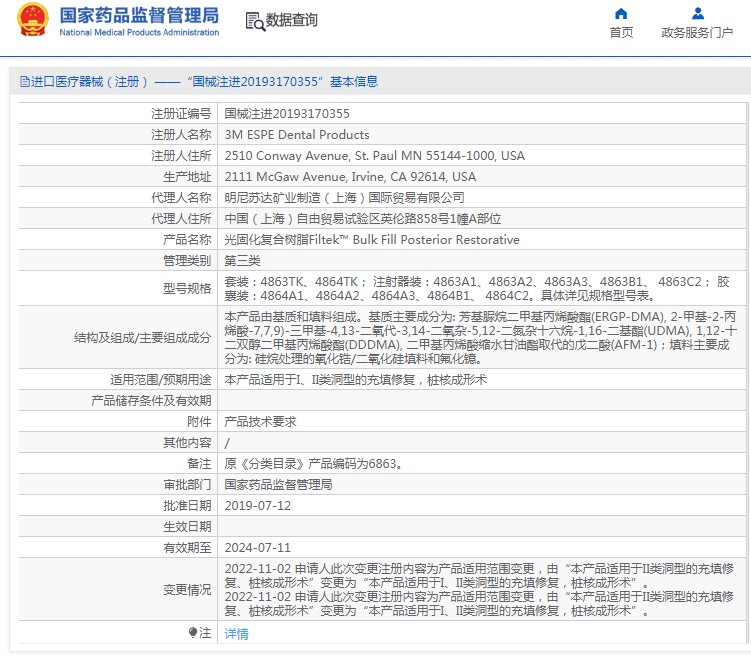The height and width of the screenshot is (656, 751).
Task: Click the change record dated 2022-11-02
Action: coord(481,590)
